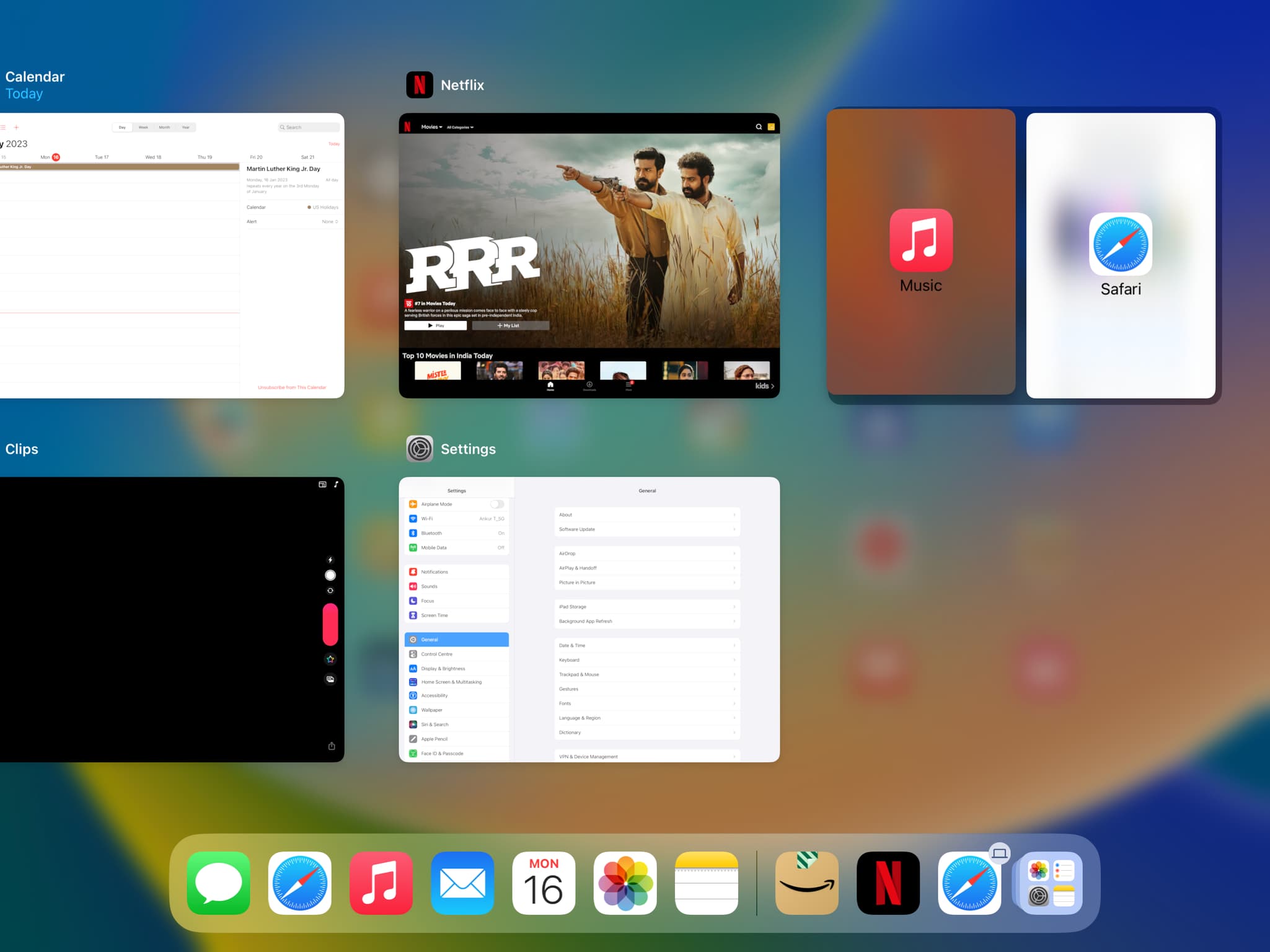This screenshot has height=952, width=1270.
Task: Open Netflix profile avatar icon
Action: (771, 127)
